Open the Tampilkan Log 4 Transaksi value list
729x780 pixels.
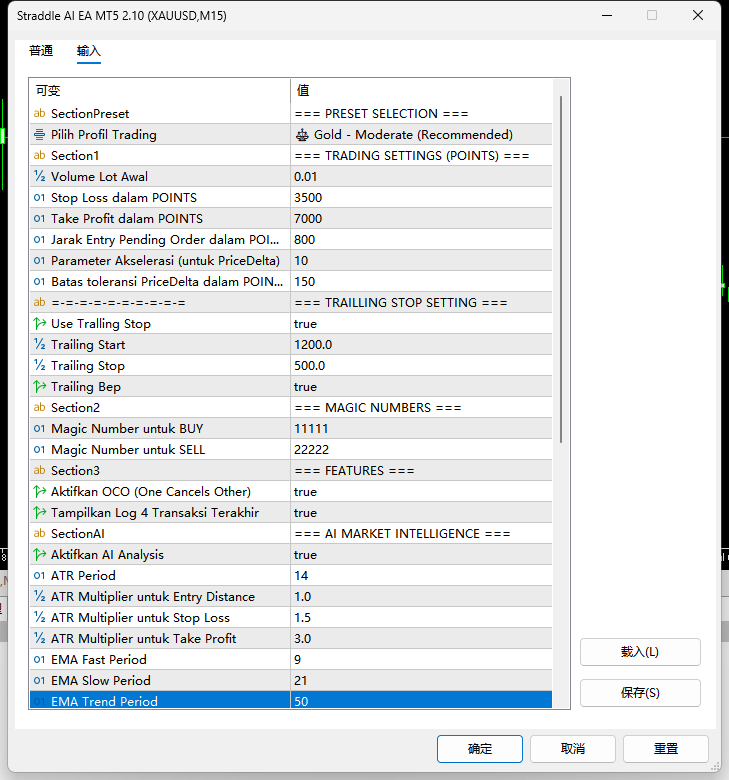[x=421, y=512]
